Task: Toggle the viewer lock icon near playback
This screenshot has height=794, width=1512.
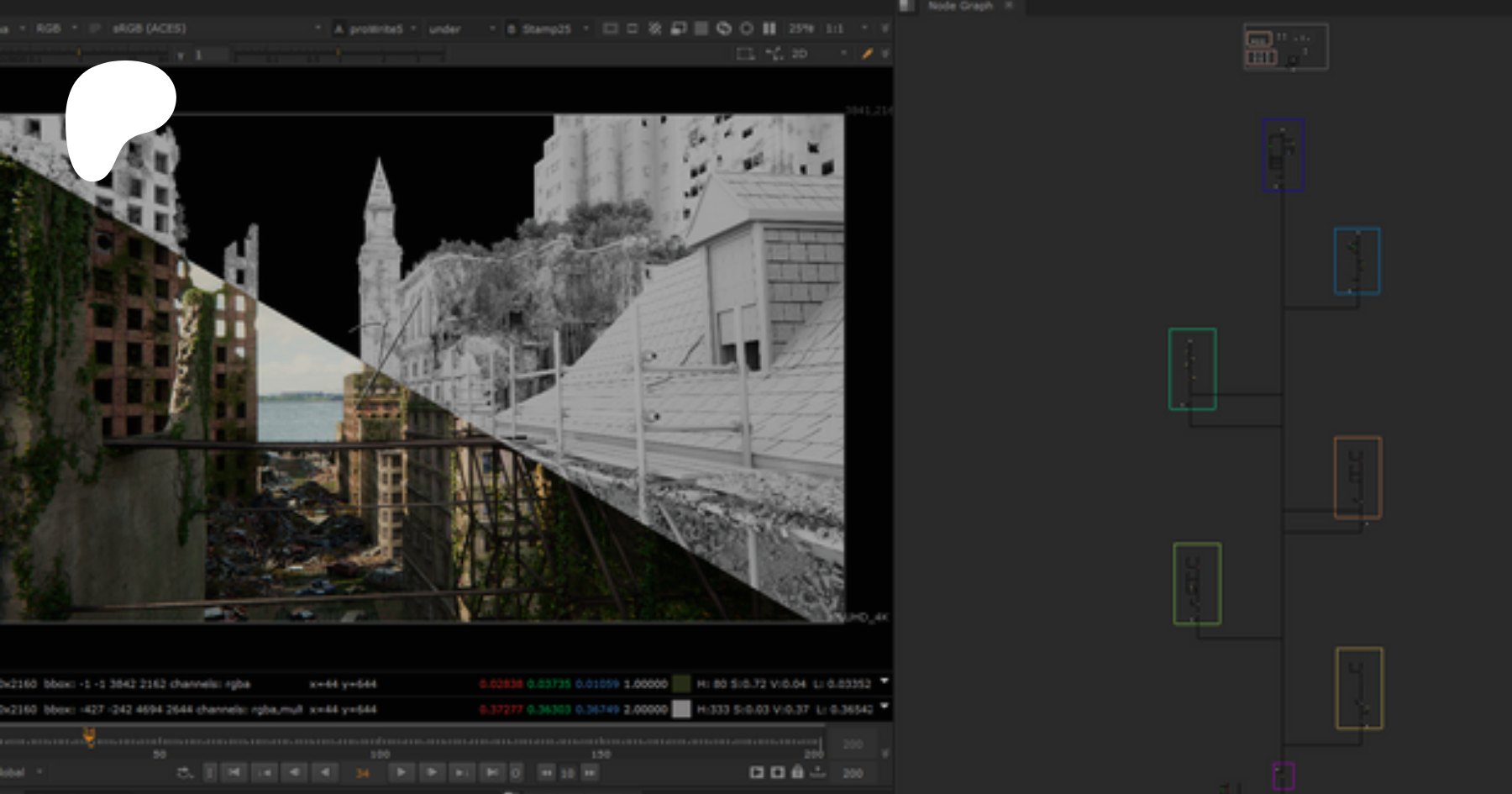Action: click(x=797, y=772)
